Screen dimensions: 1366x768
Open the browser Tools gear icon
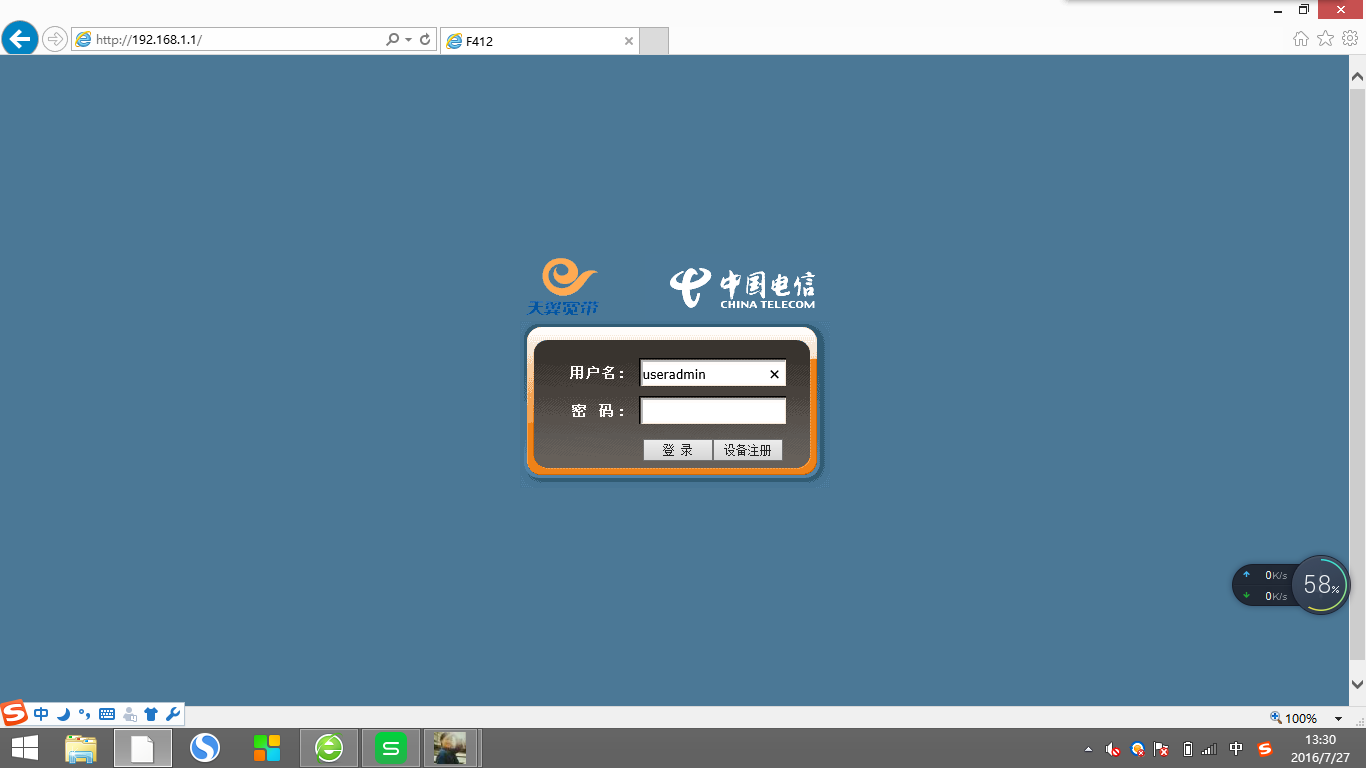1350,39
